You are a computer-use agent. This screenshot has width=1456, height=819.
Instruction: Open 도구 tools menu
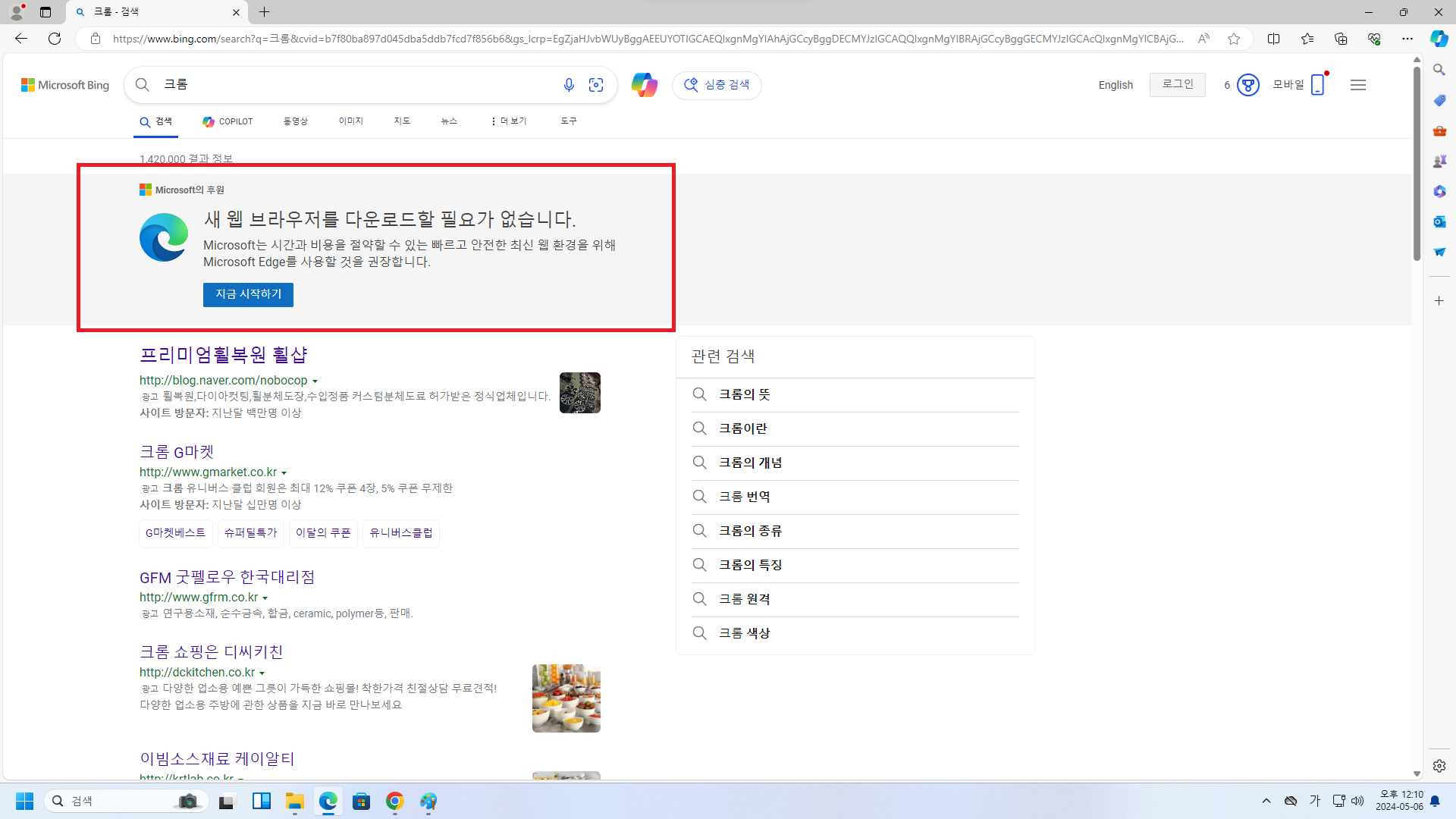(569, 121)
